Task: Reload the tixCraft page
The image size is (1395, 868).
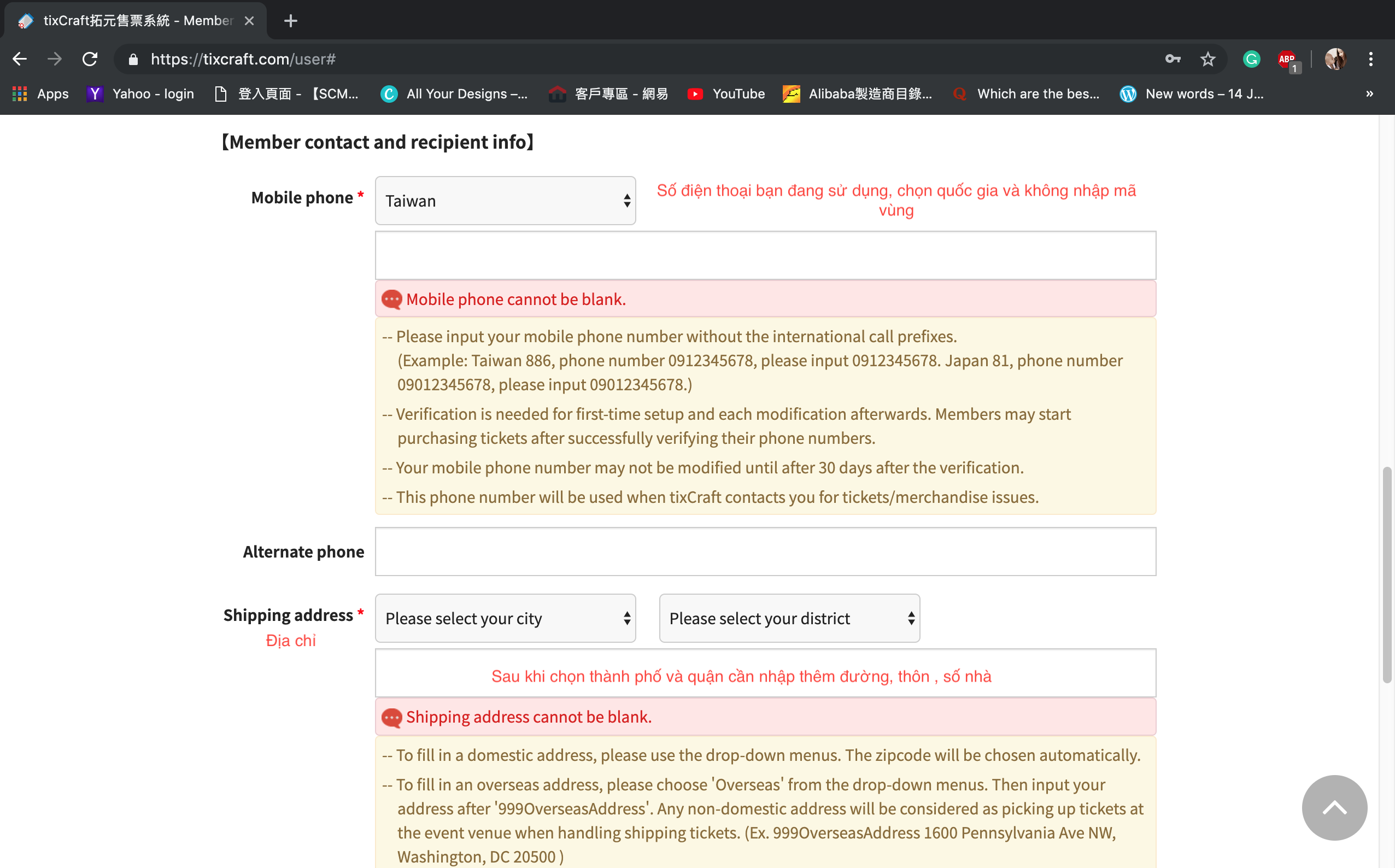Action: (x=90, y=59)
